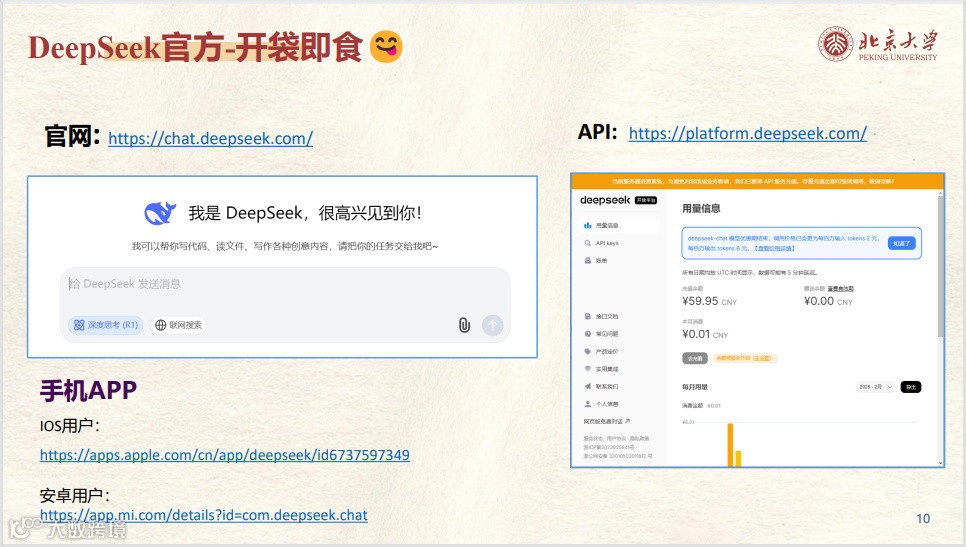Click the ¥0.01 CNY monthly spend value
The height and width of the screenshot is (547, 966).
pos(705,334)
